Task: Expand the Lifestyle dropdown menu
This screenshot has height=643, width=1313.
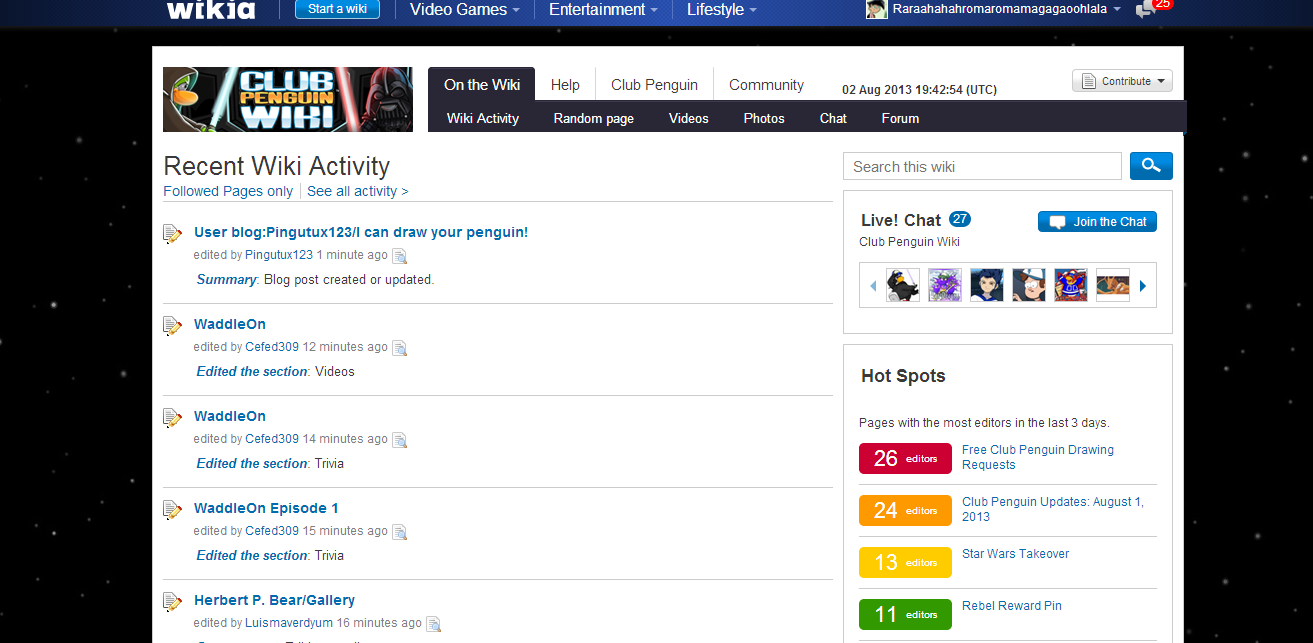Action: click(x=721, y=10)
